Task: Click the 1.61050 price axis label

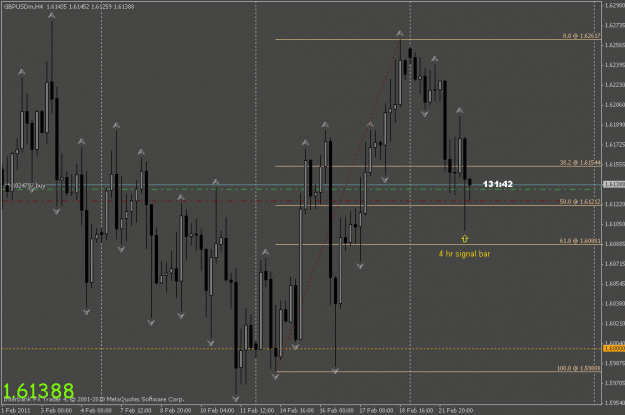Action: (x=615, y=224)
